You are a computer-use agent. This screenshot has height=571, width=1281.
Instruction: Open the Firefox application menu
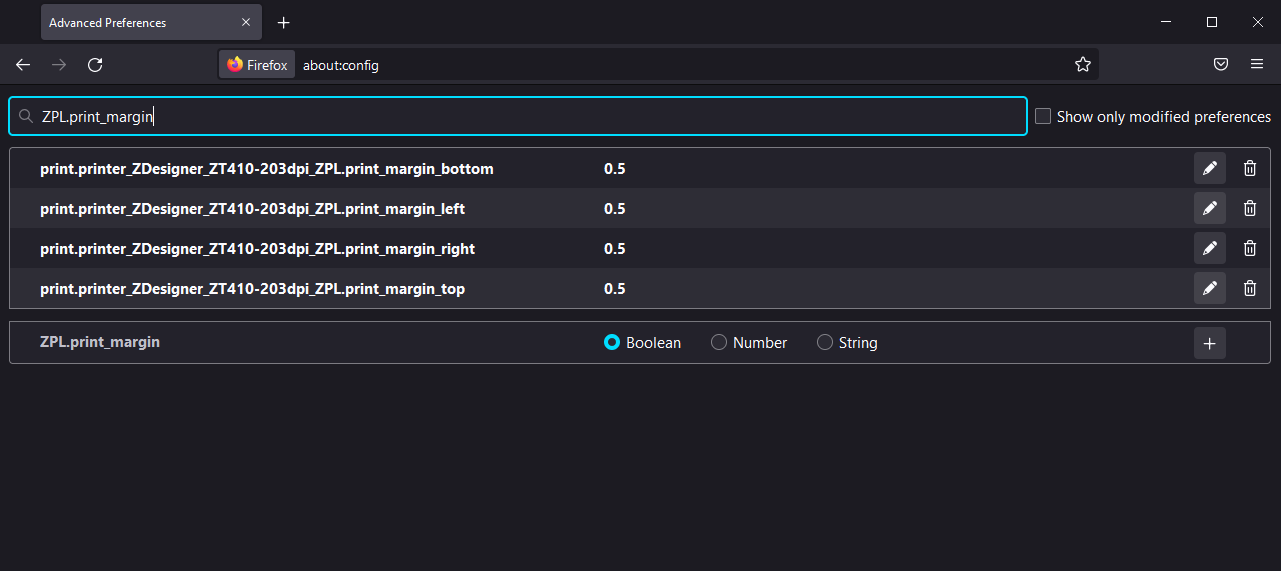(x=1257, y=65)
